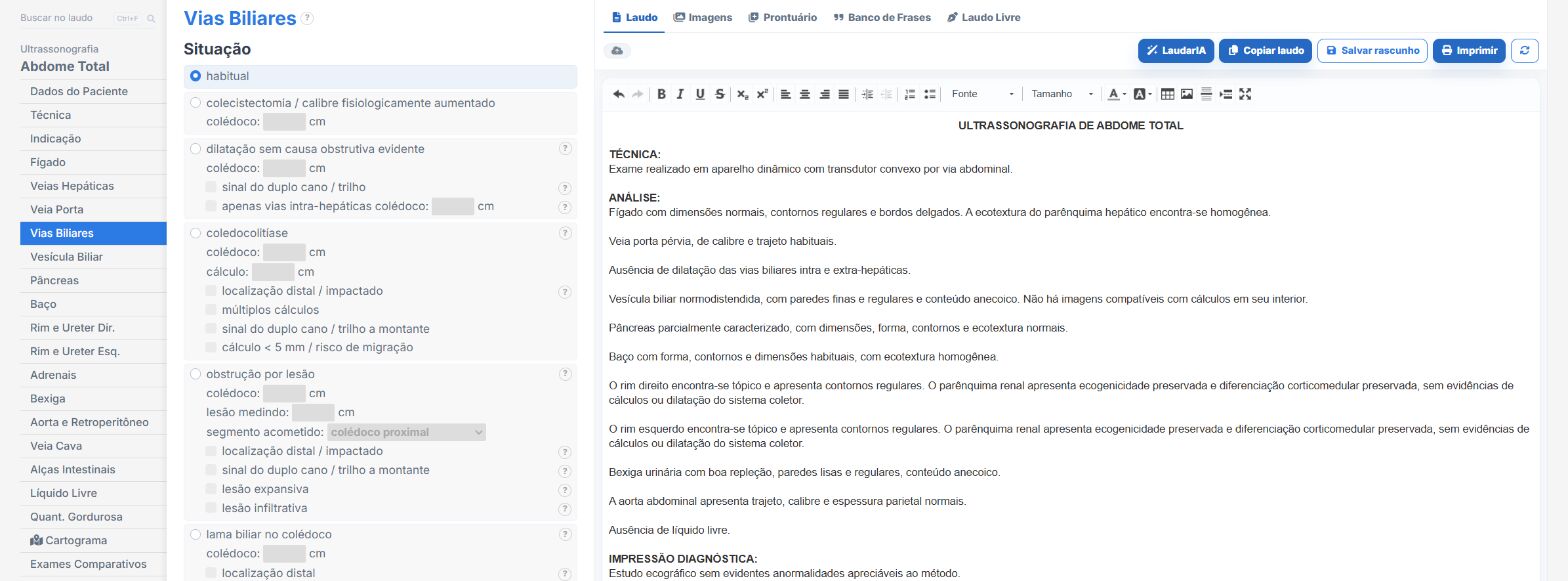Click the lesão medindo cm input field
This screenshot has width=1568, height=581.
313,412
